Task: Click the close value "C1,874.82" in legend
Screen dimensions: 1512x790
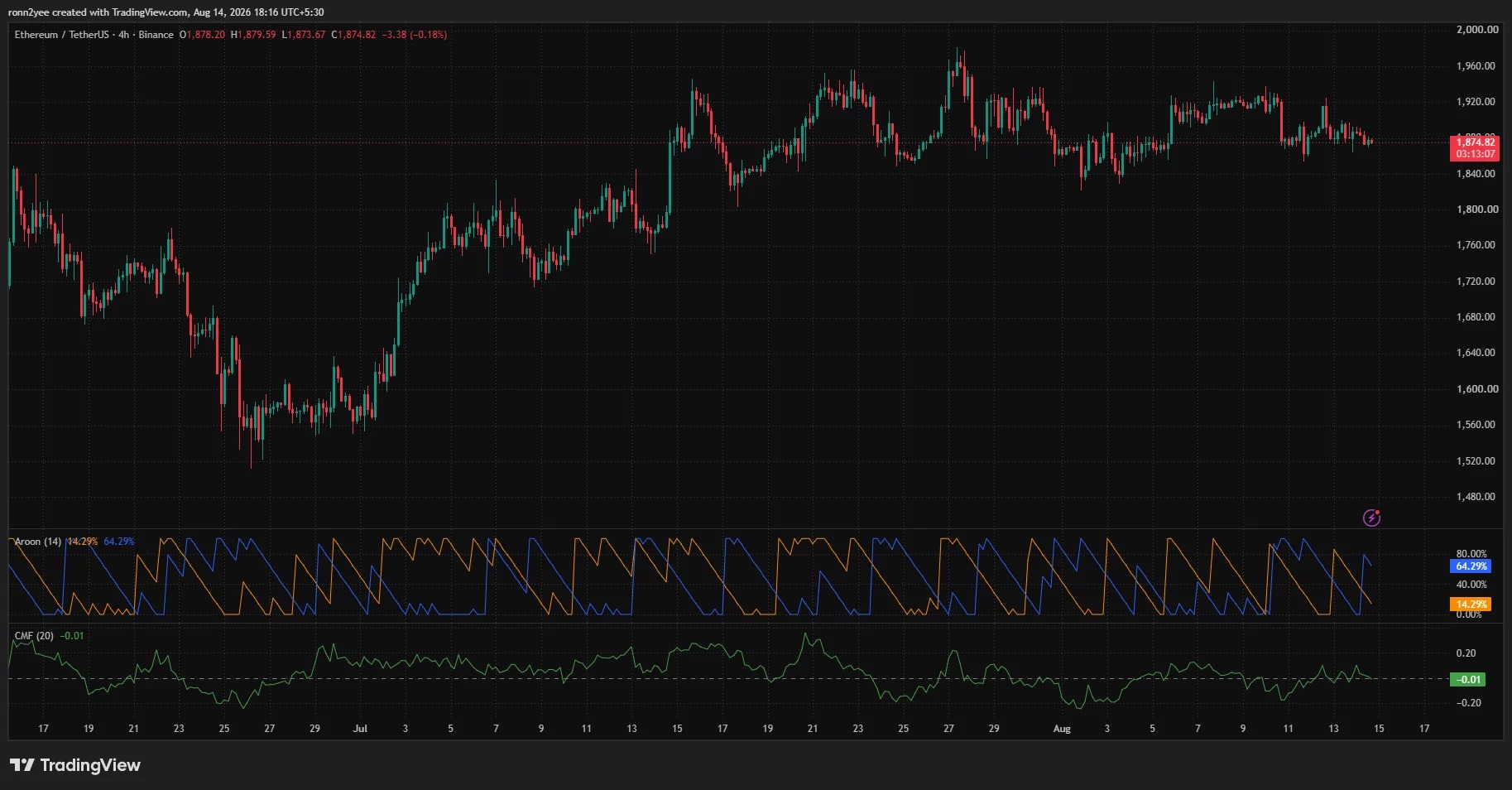Action: coord(353,35)
